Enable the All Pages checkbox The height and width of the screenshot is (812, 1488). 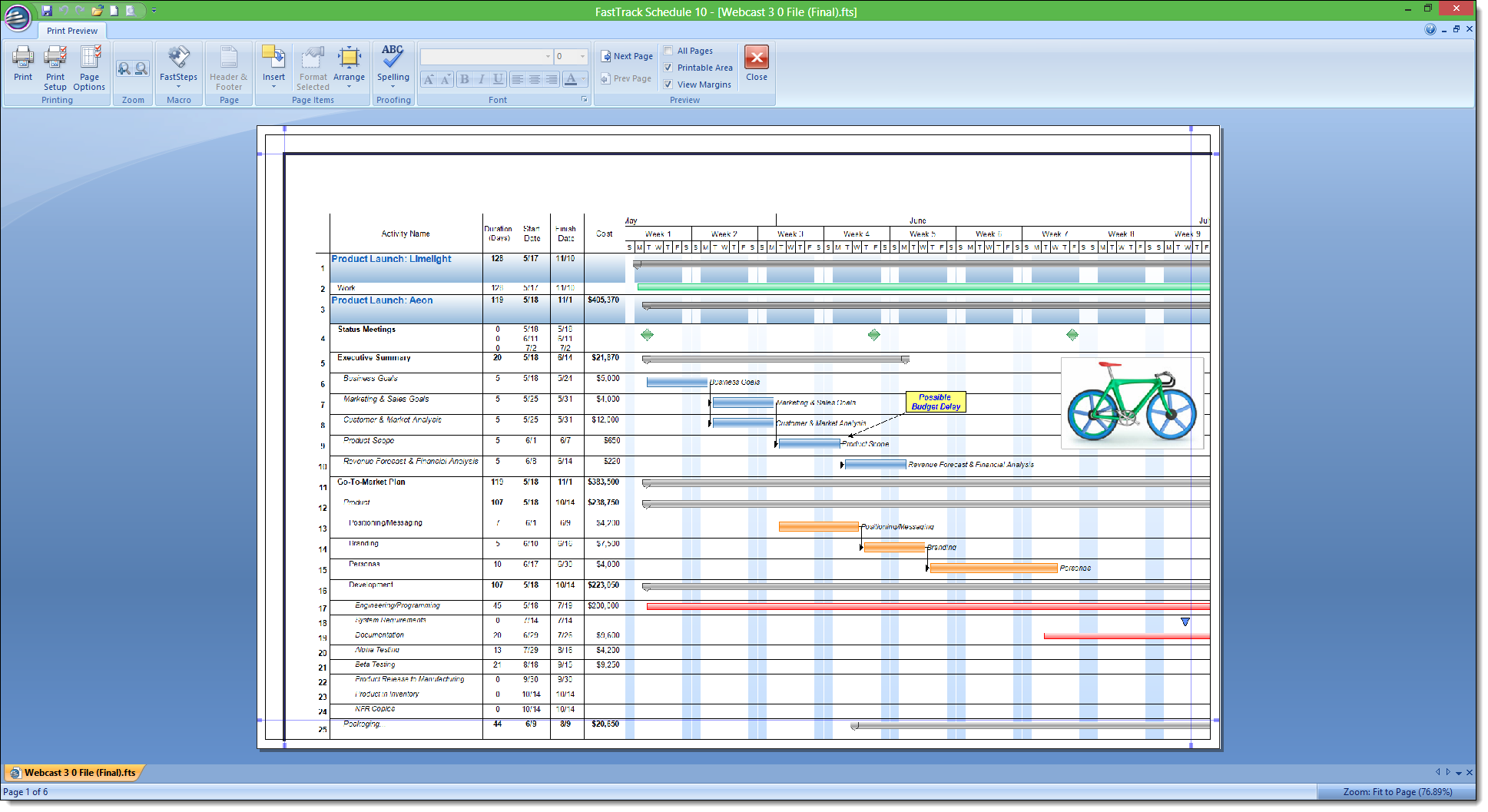click(x=668, y=51)
